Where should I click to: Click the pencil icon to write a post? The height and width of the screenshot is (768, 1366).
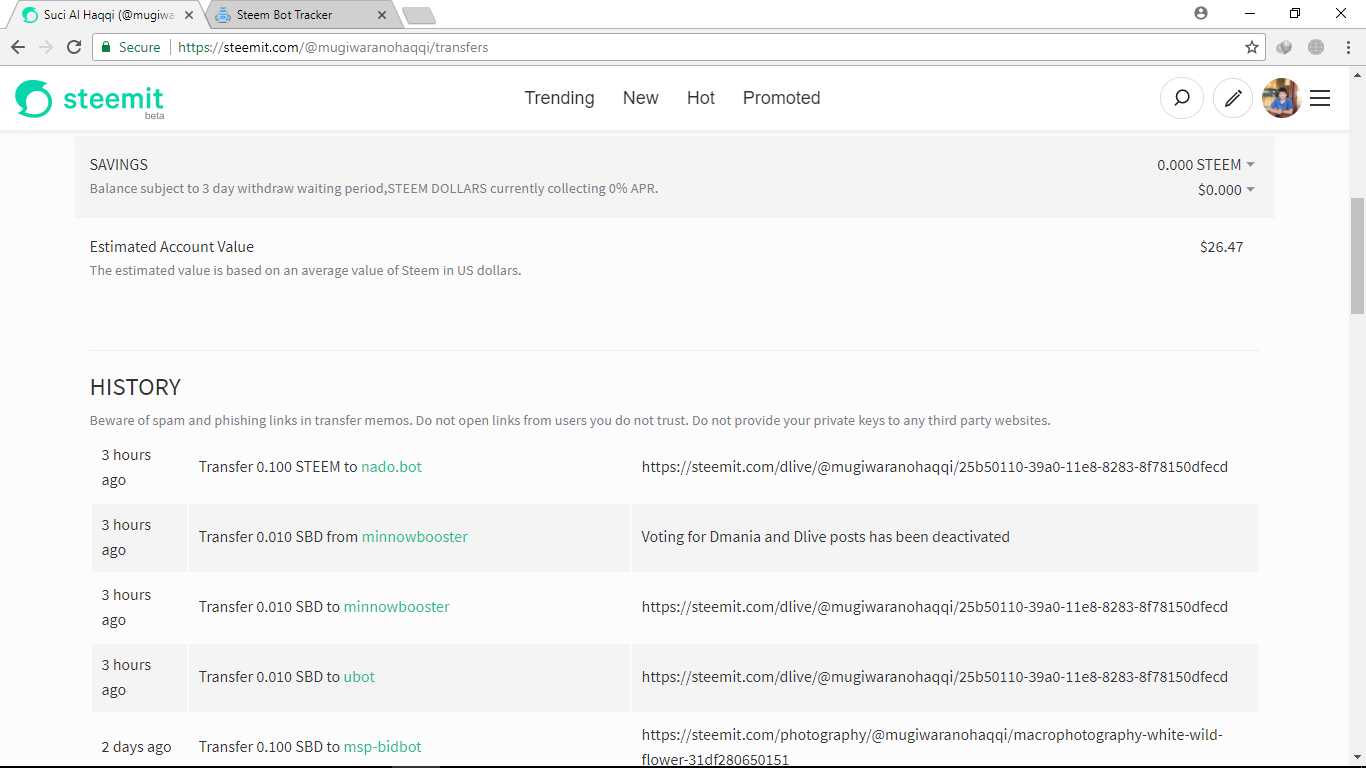click(1232, 98)
